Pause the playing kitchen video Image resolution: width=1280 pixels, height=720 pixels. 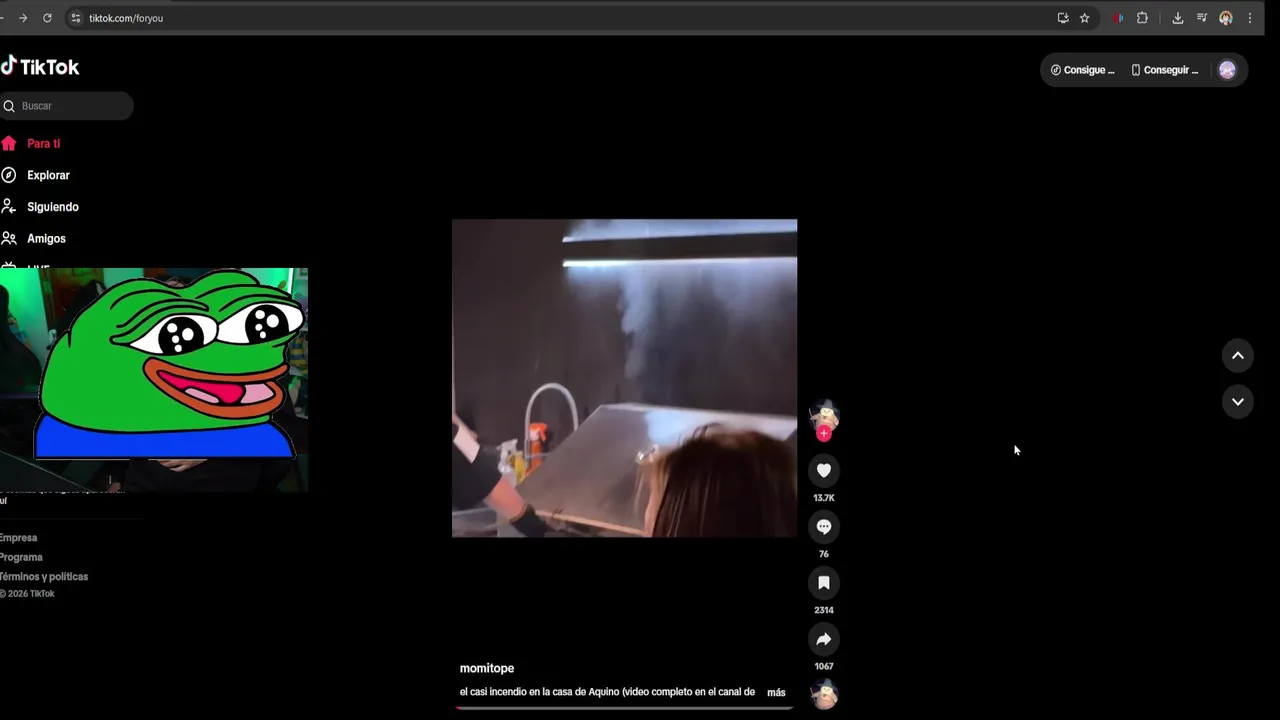click(x=624, y=378)
